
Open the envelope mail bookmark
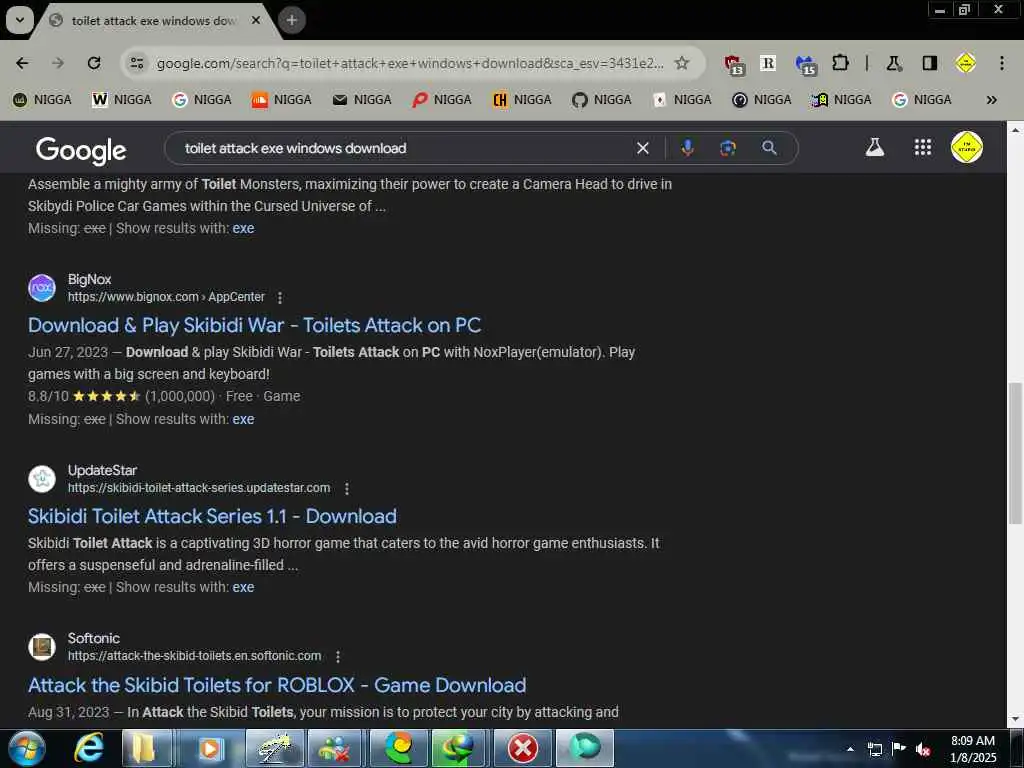click(362, 99)
